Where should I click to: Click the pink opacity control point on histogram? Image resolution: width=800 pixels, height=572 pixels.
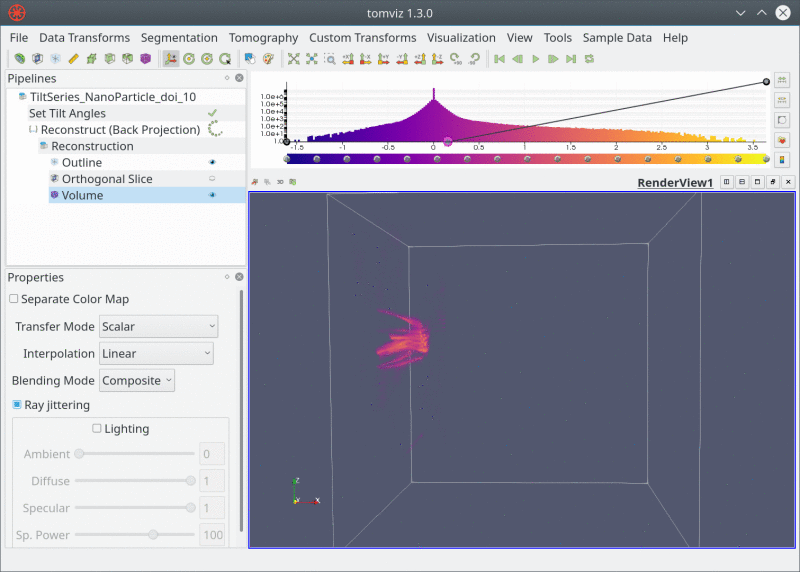point(447,142)
